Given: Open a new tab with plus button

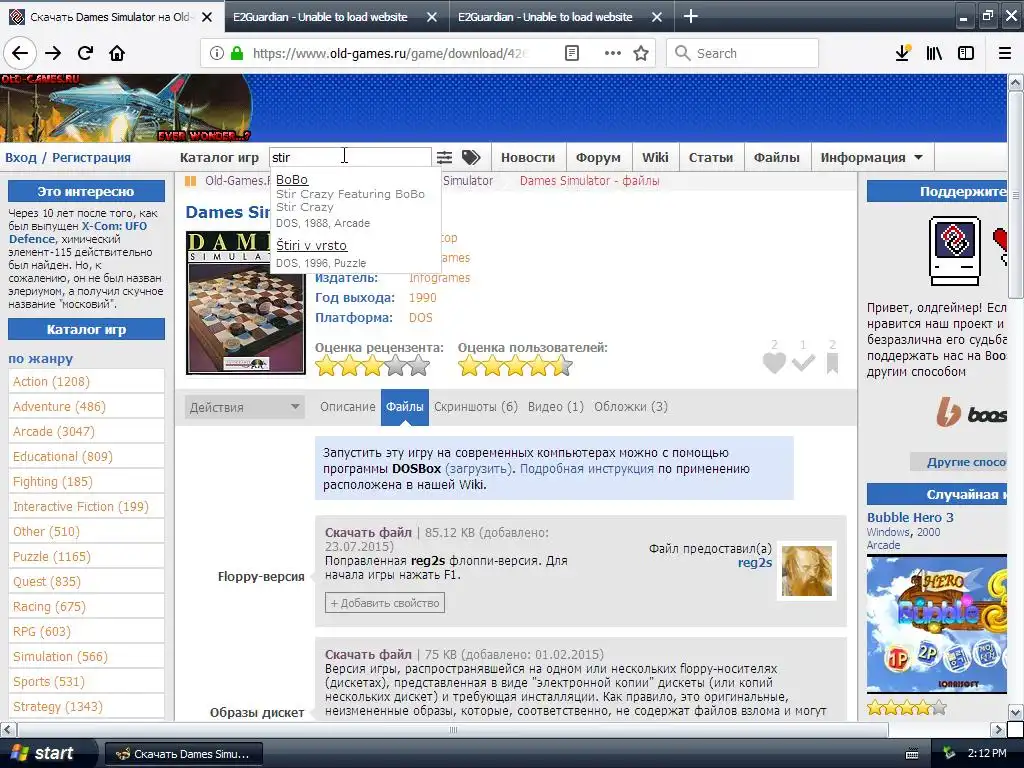Looking at the screenshot, I should point(690,16).
